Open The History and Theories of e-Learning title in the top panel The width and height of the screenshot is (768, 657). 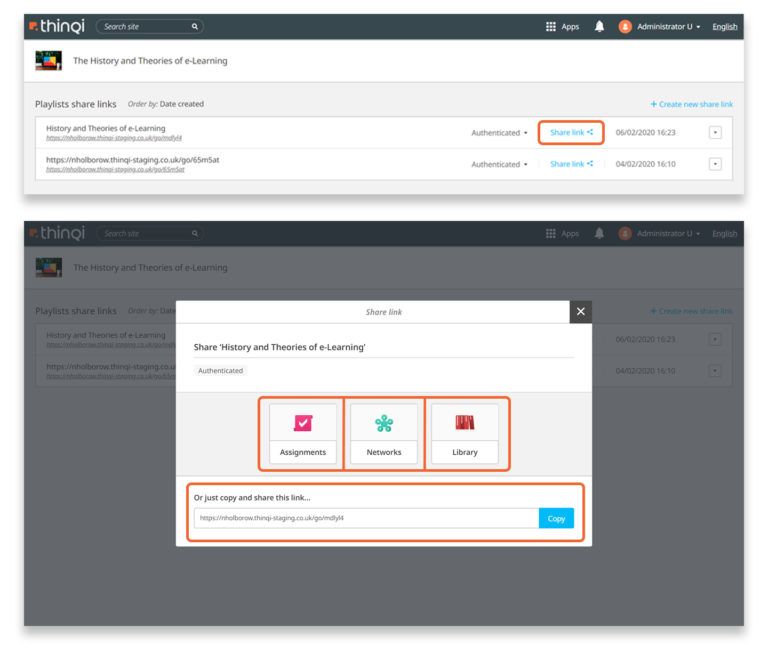150,61
